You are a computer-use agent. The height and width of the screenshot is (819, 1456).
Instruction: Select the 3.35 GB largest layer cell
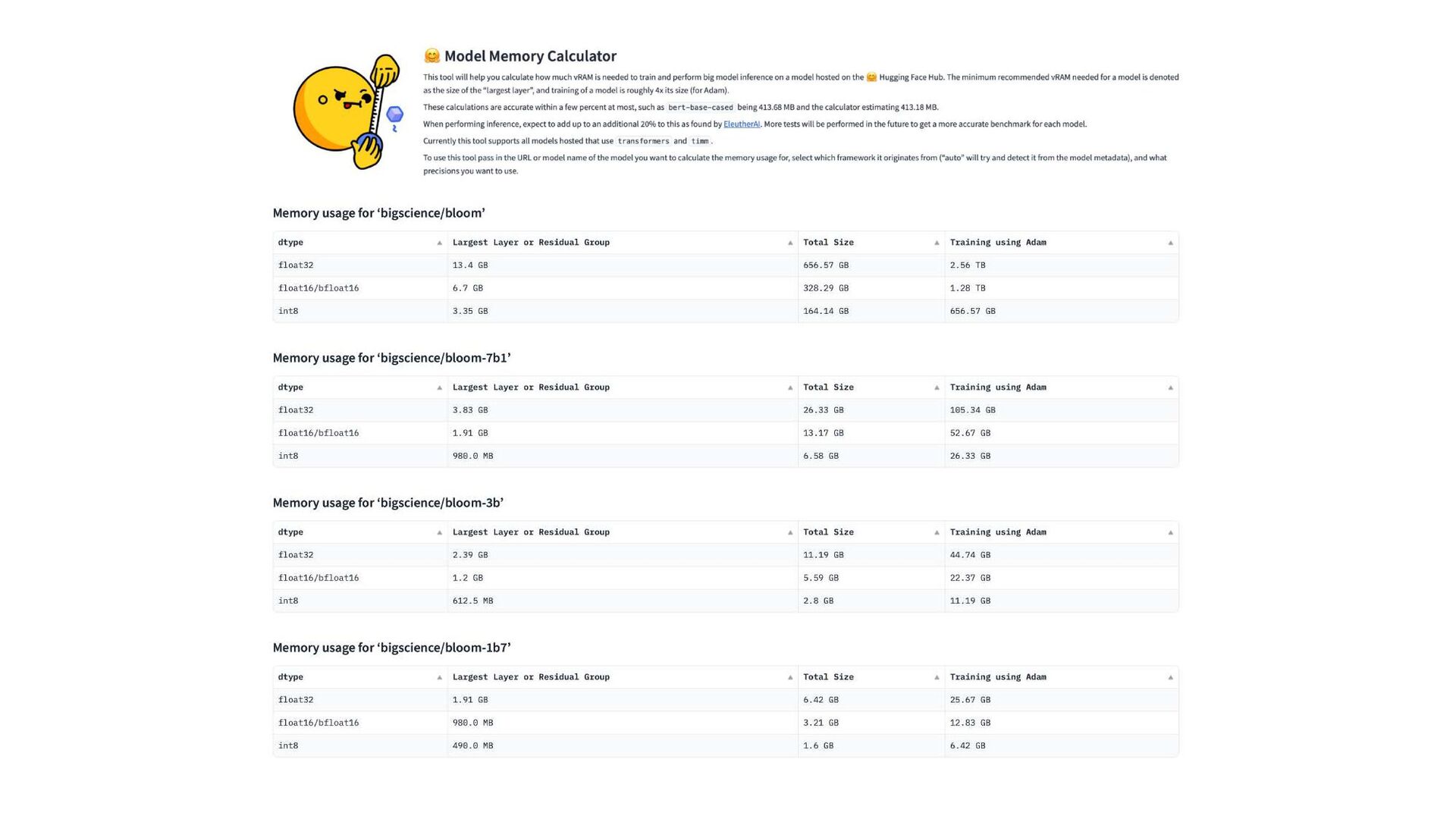tap(622, 311)
